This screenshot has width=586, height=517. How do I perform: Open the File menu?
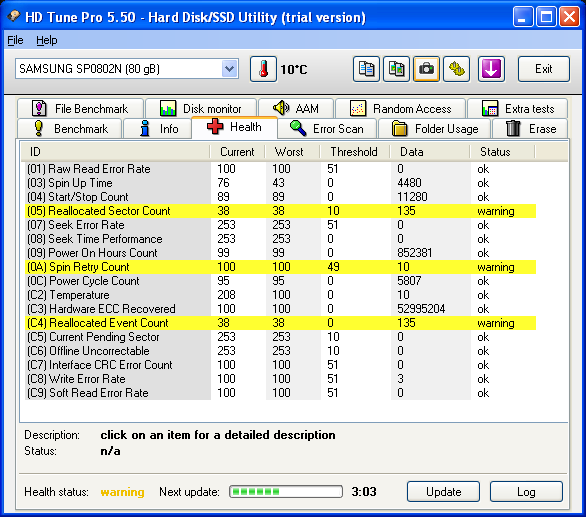(15, 40)
